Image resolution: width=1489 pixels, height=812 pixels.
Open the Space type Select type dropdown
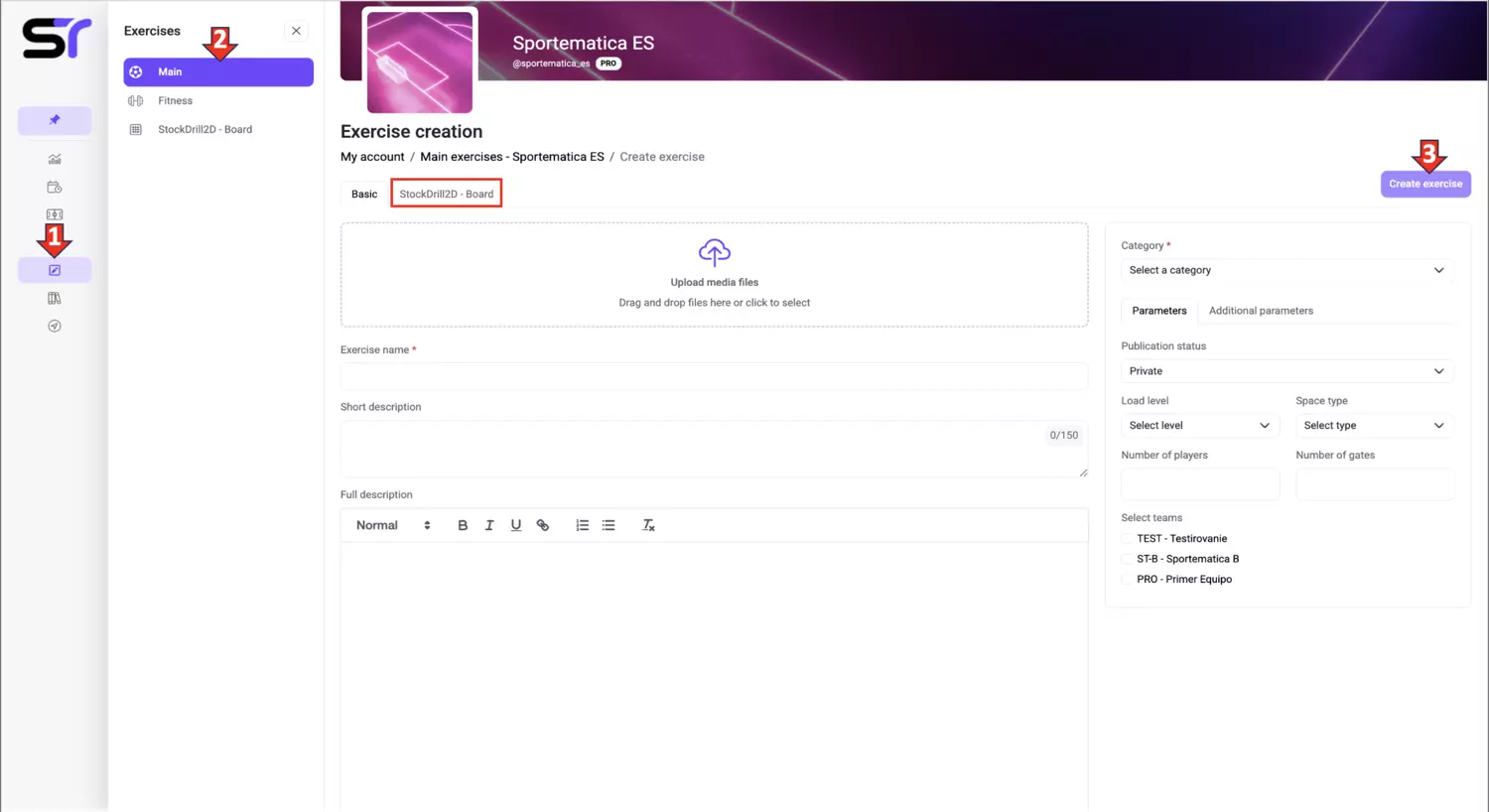(1375, 426)
